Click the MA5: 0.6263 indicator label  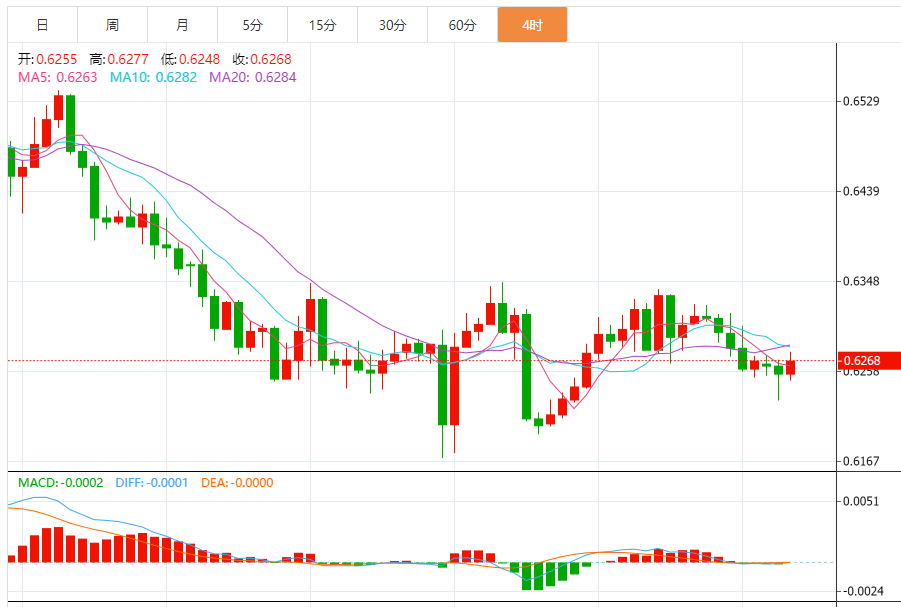(x=57, y=77)
